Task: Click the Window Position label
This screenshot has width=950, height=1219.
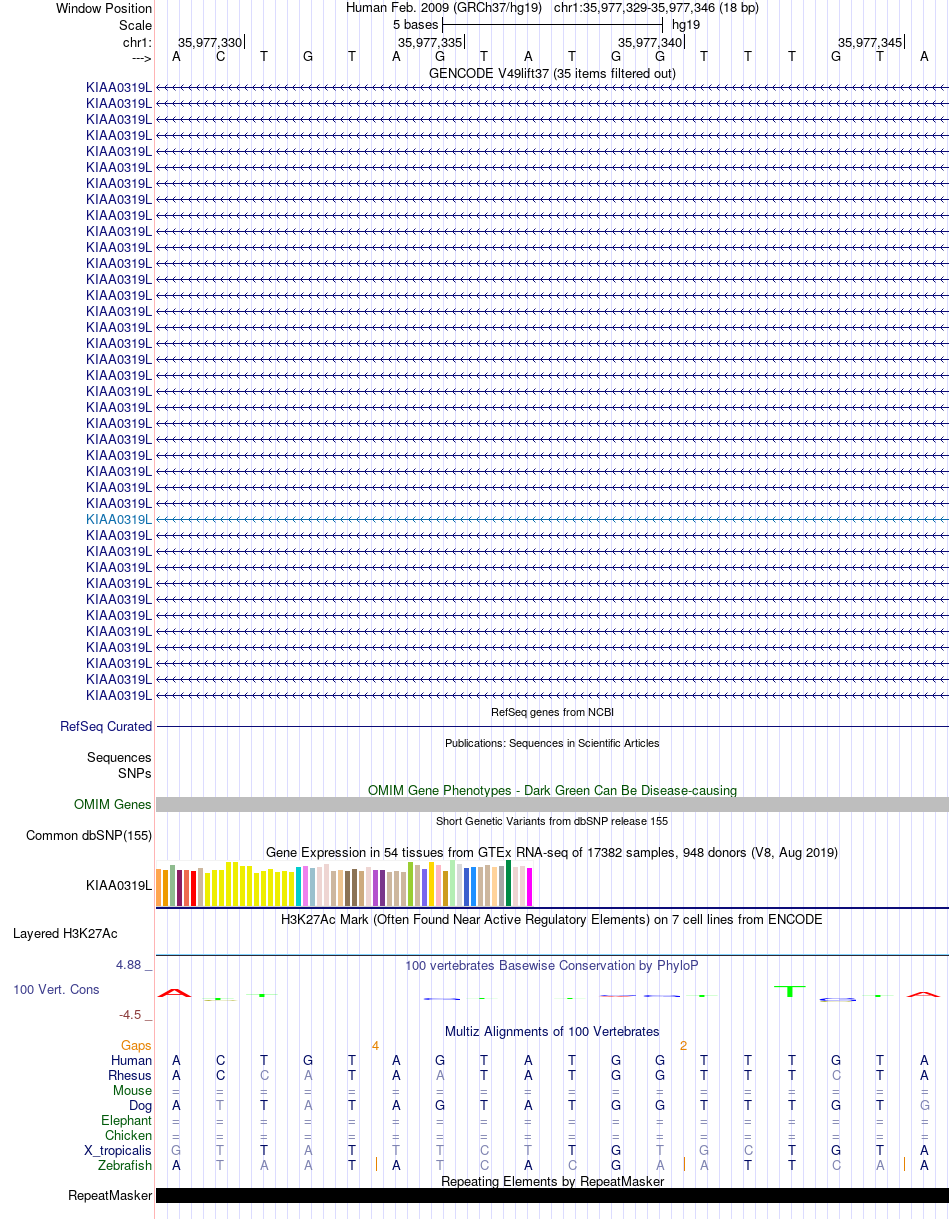Action: click(104, 8)
